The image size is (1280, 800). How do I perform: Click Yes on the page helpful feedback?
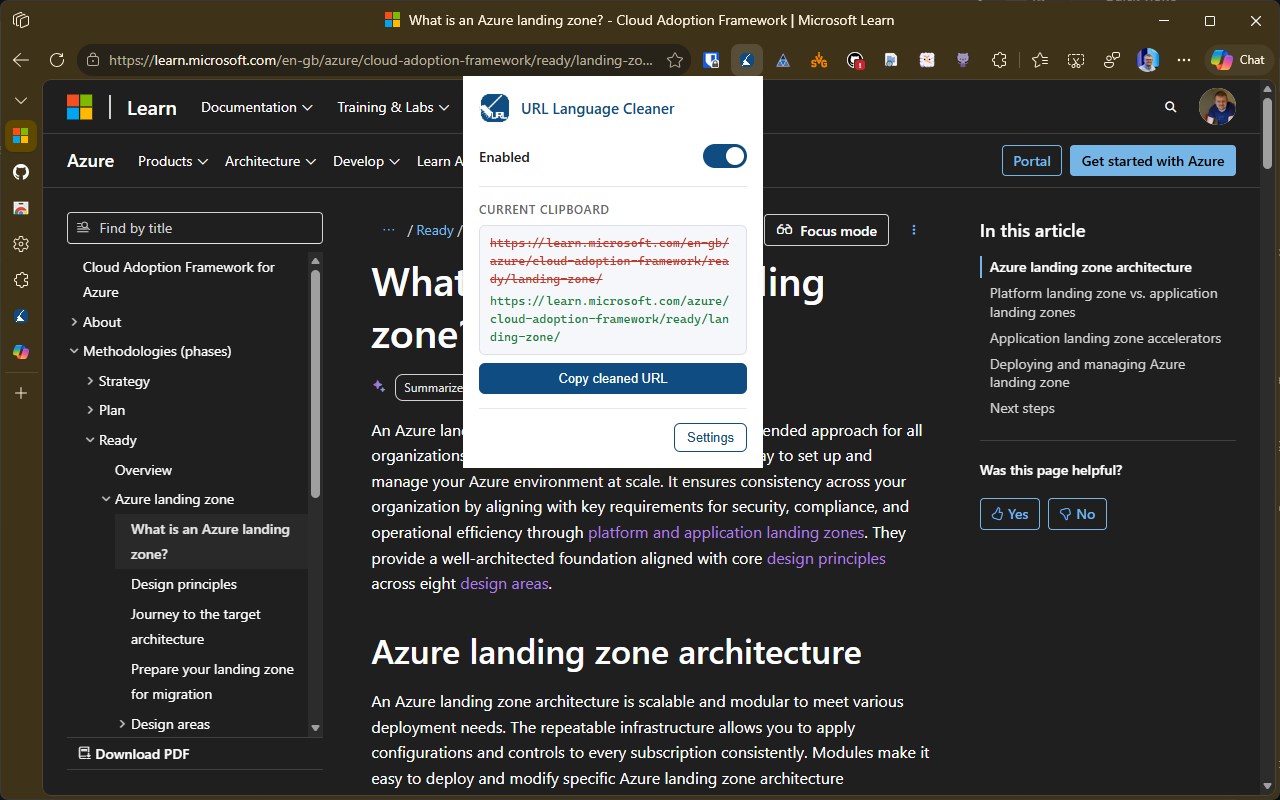[x=1009, y=513]
